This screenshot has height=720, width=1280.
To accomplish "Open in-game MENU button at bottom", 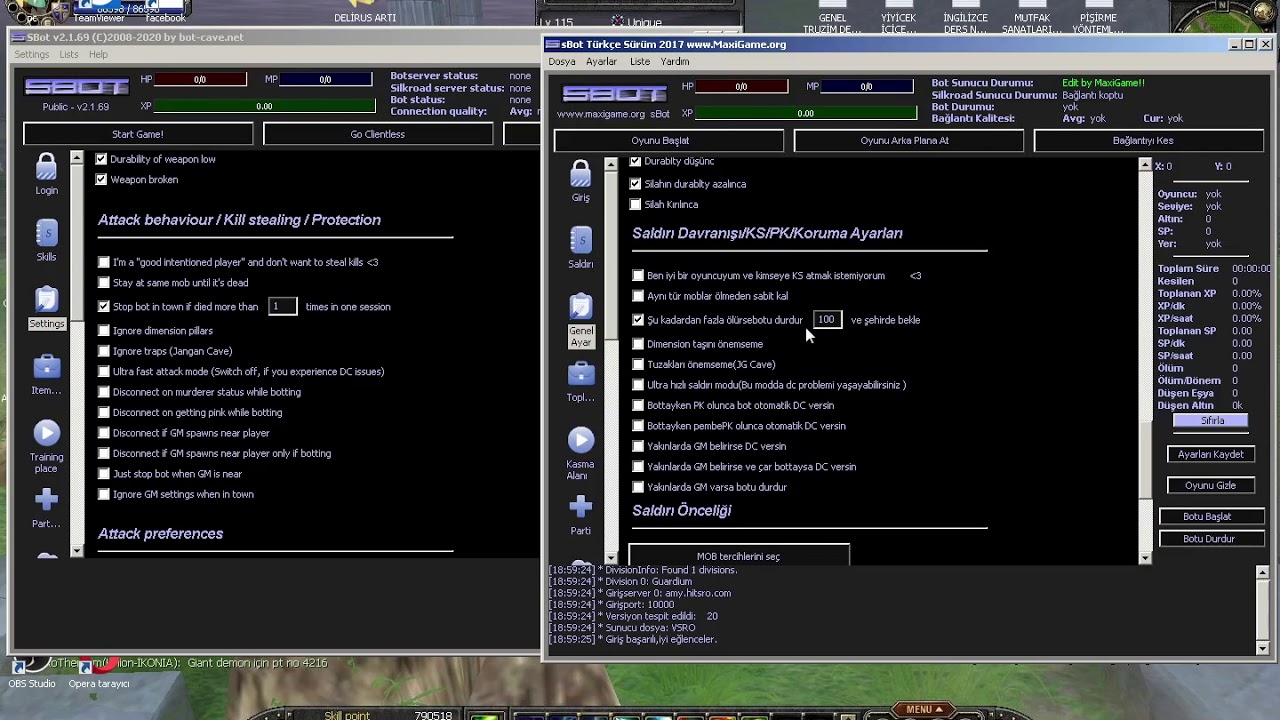I will (x=923, y=709).
